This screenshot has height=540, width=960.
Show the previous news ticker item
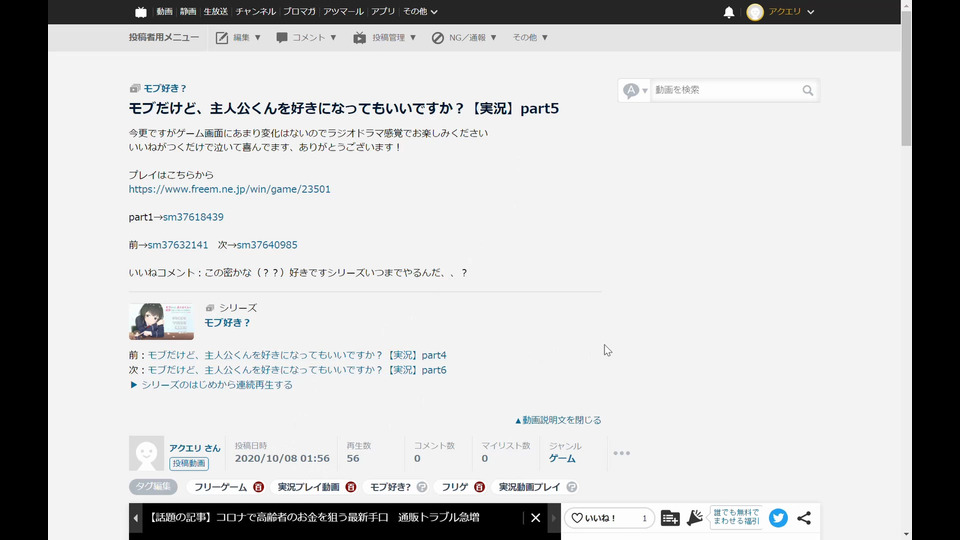(135, 518)
